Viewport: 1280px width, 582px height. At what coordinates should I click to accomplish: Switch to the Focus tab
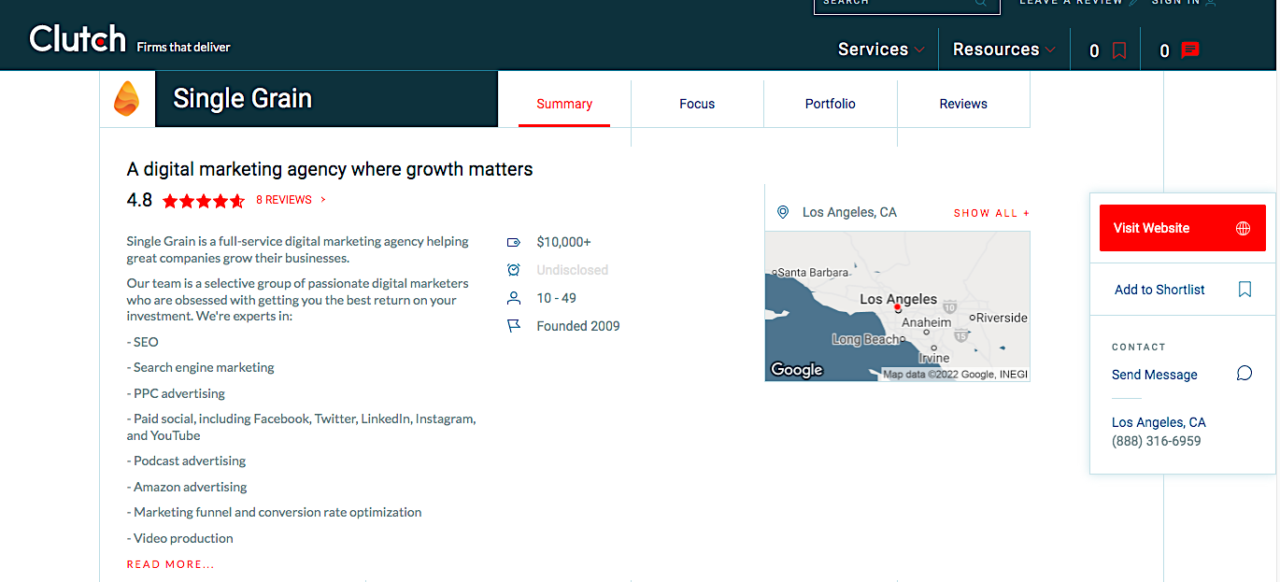click(x=697, y=104)
